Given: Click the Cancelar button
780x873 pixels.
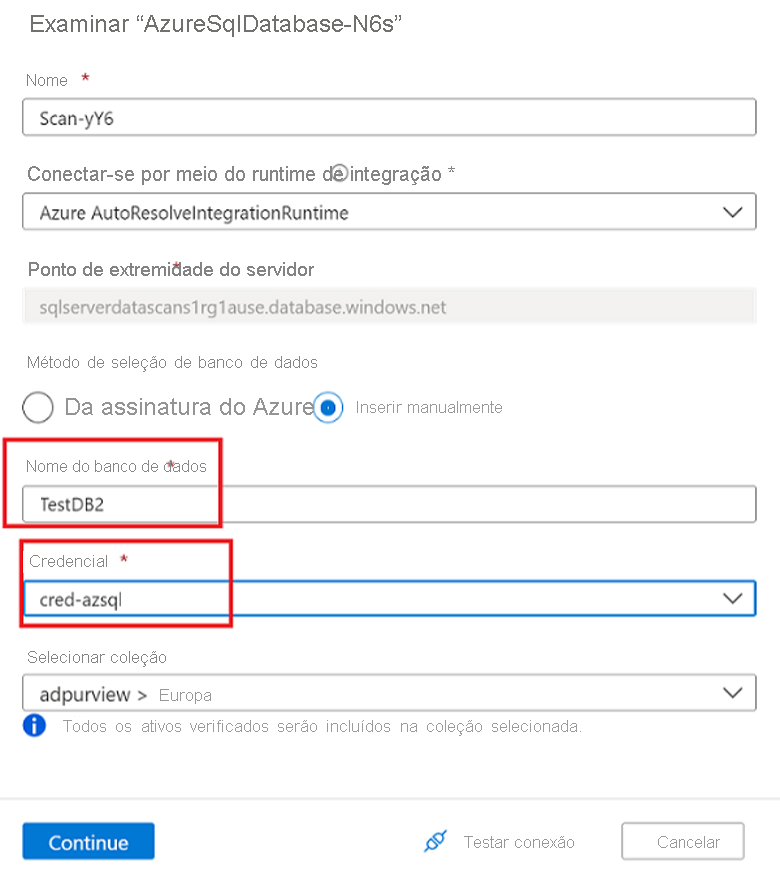Looking at the screenshot, I should [682, 841].
